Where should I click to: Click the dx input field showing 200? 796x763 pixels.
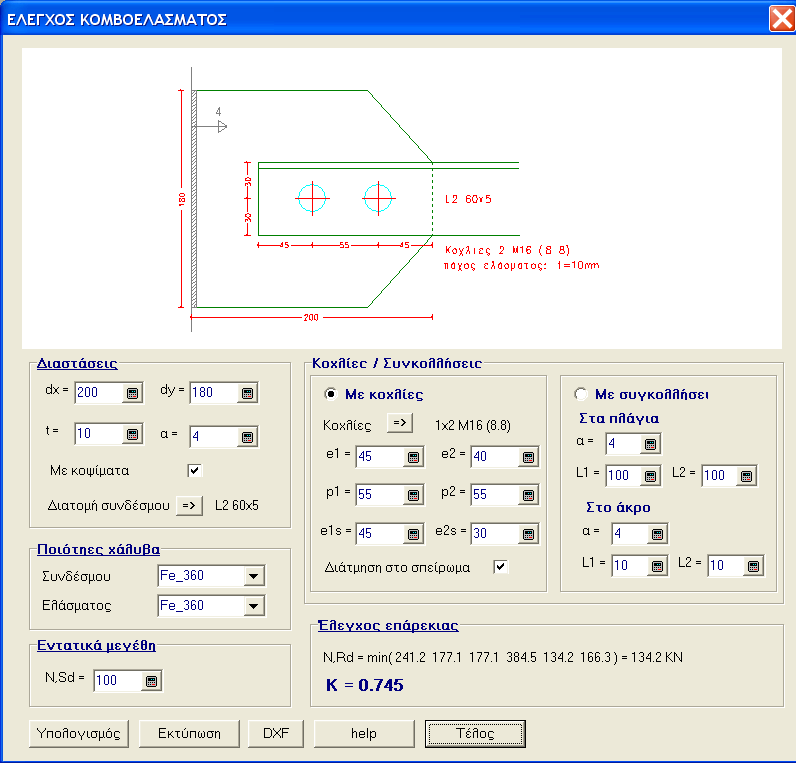pos(99,393)
